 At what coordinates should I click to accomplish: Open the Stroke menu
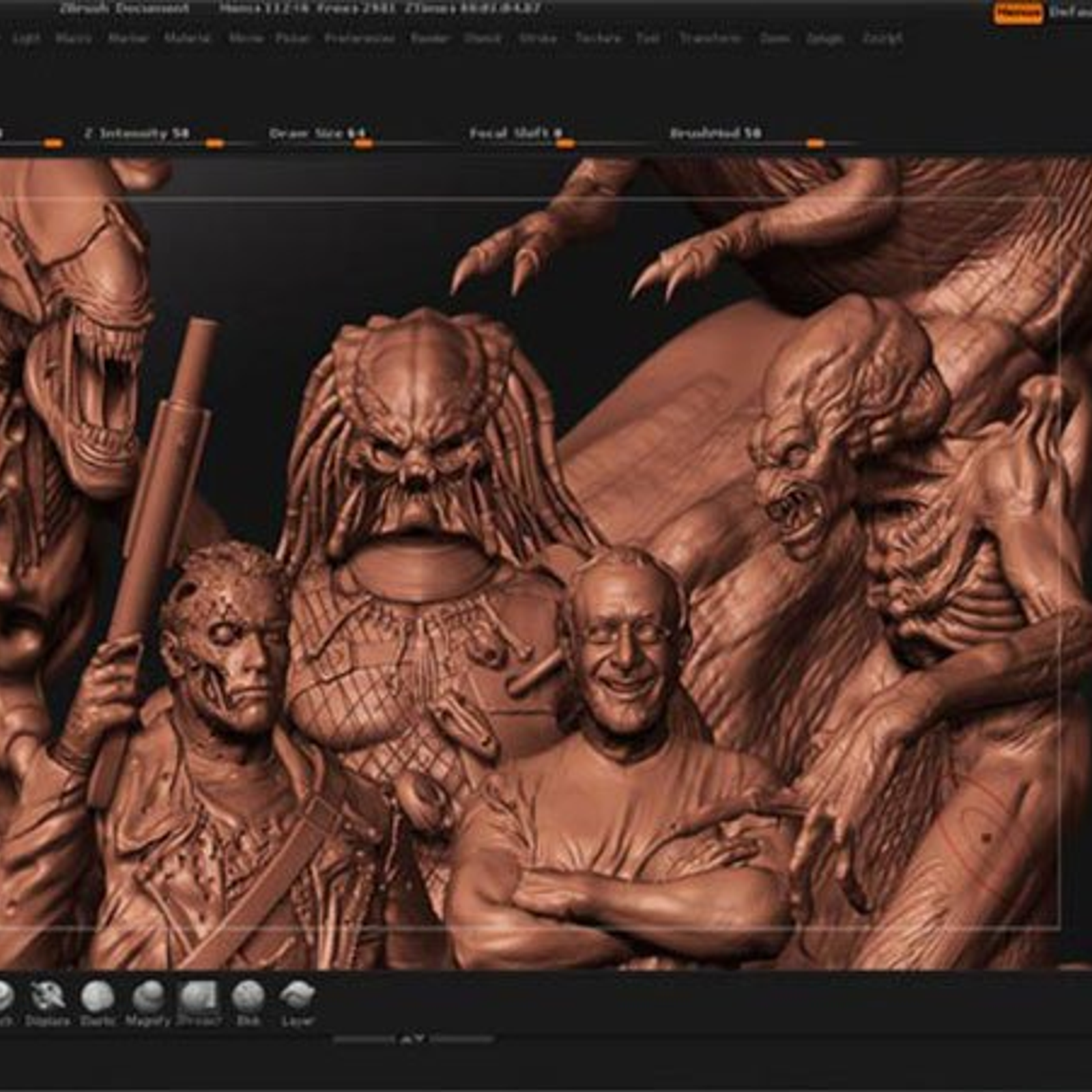tap(538, 38)
